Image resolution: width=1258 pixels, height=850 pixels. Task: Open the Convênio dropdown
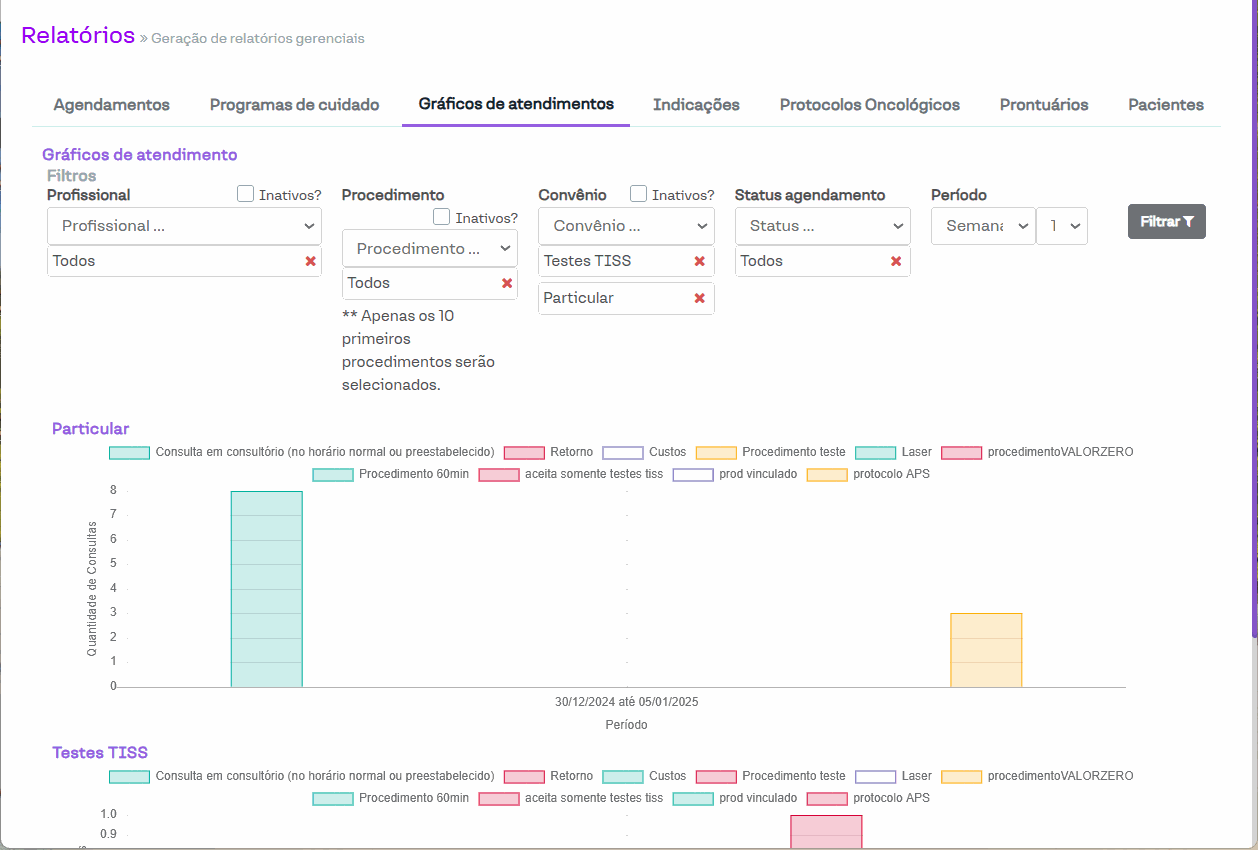(626, 226)
